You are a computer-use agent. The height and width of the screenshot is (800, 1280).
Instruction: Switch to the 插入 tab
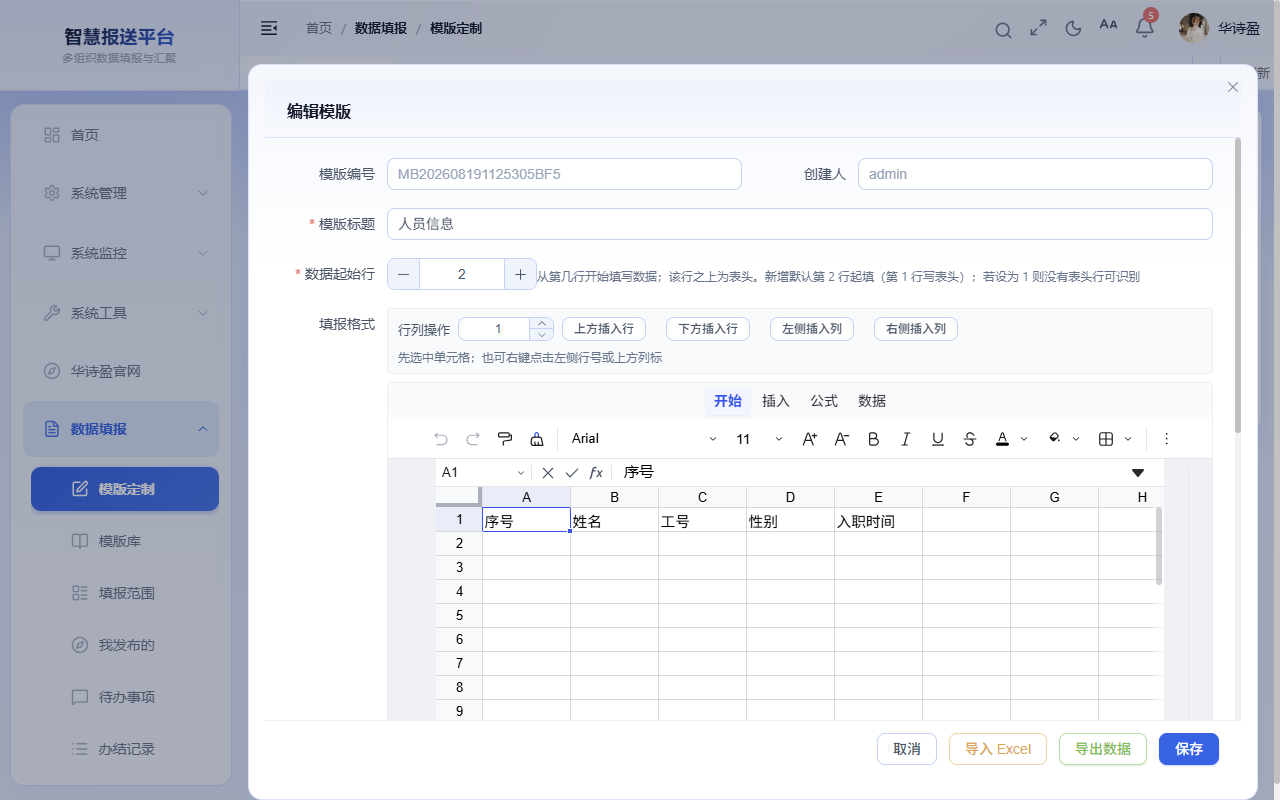tap(776, 401)
